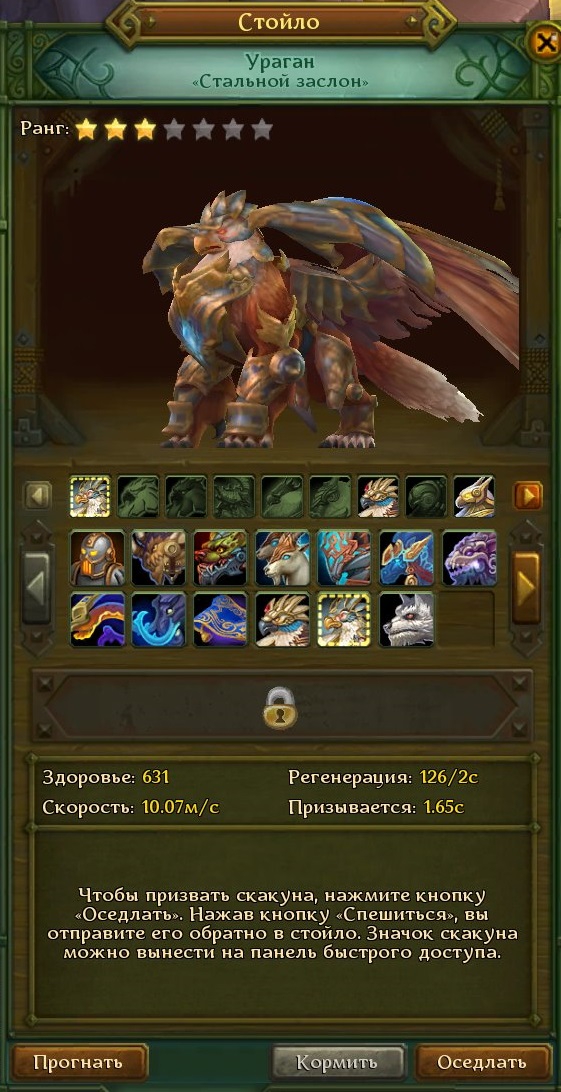Select the flying carpet mount icon
The width and height of the screenshot is (561, 1092).
click(221, 619)
